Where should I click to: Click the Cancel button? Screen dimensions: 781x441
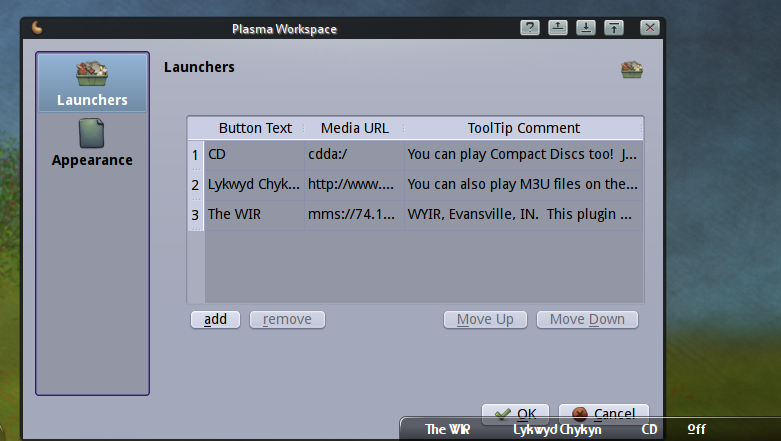[x=604, y=412]
